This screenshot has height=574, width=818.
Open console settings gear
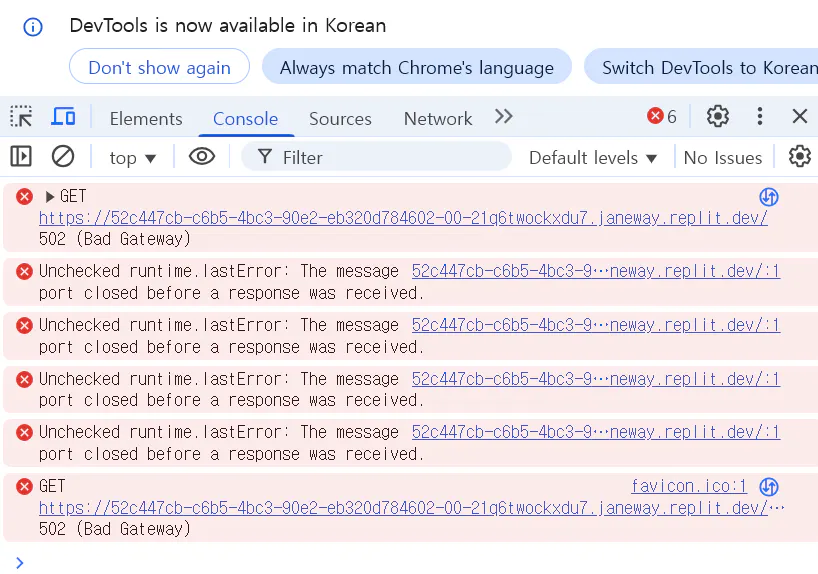pos(799,156)
